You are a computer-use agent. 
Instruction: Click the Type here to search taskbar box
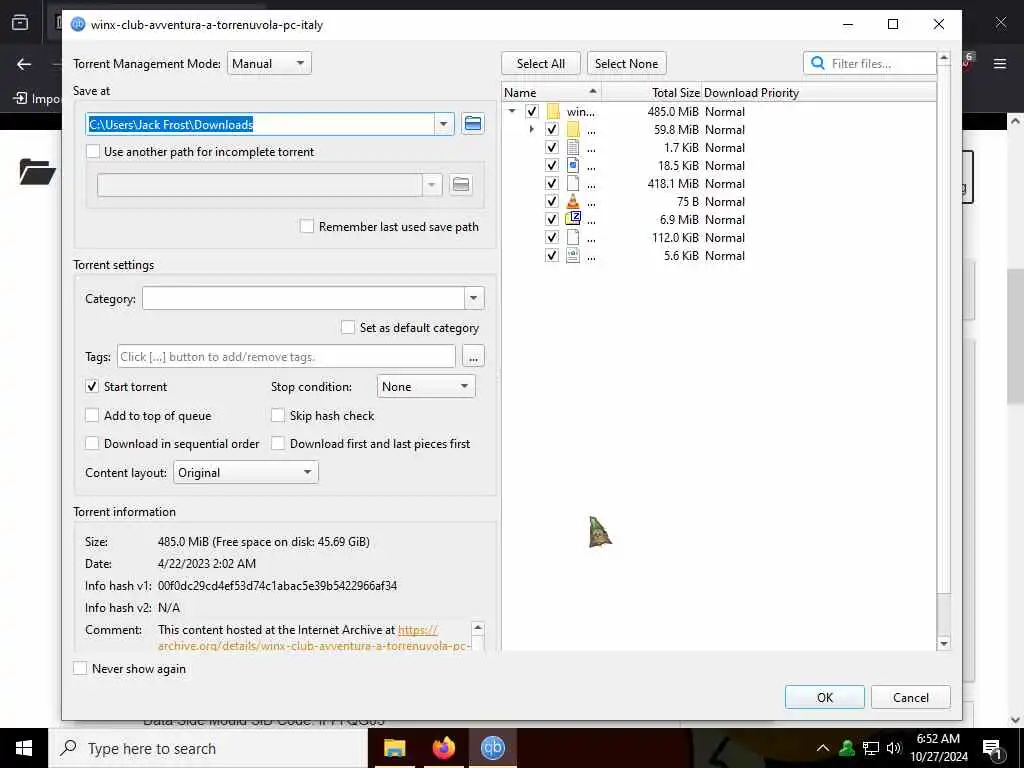tap(208, 748)
